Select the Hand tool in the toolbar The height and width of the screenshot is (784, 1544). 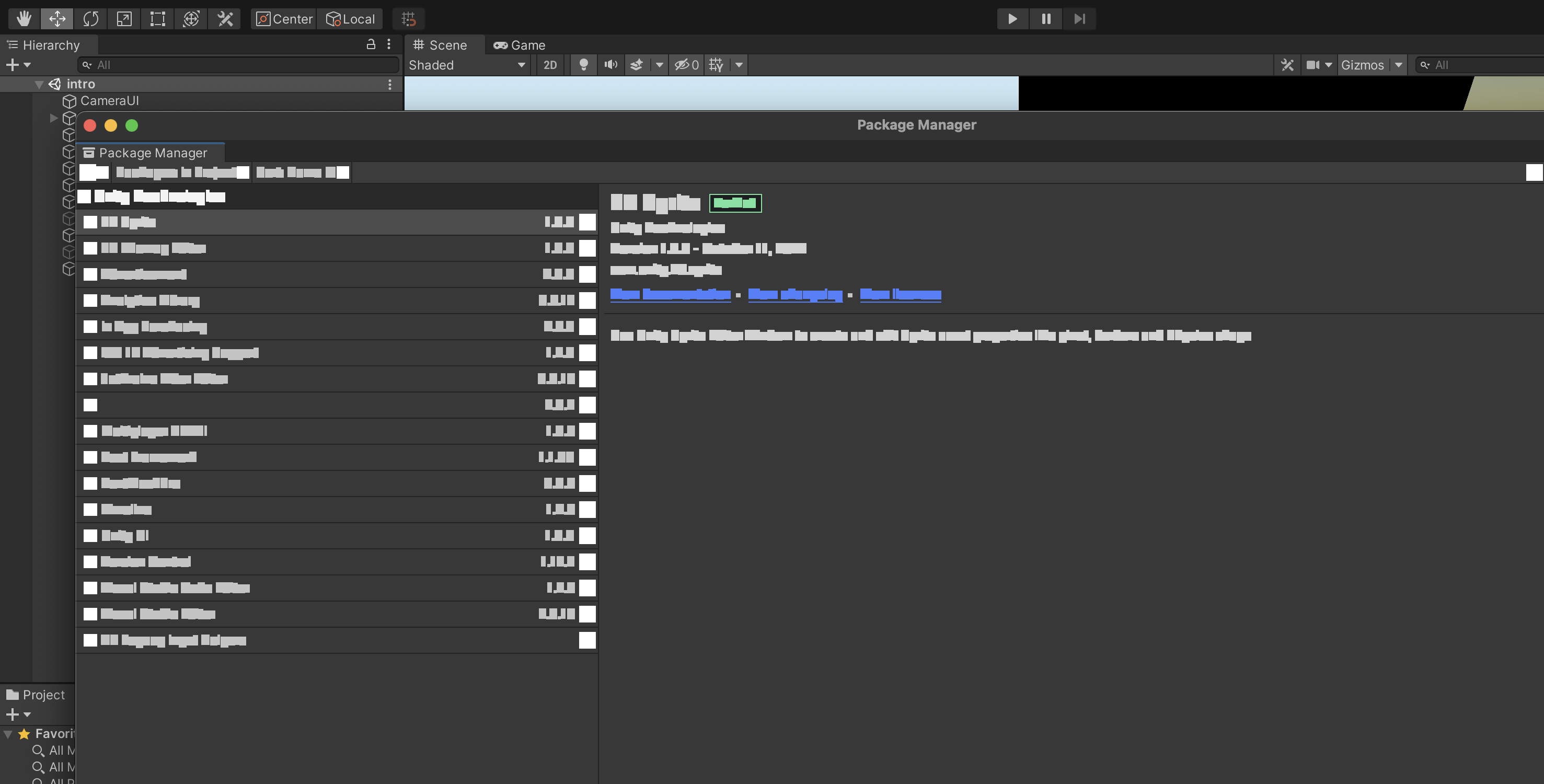pos(23,19)
